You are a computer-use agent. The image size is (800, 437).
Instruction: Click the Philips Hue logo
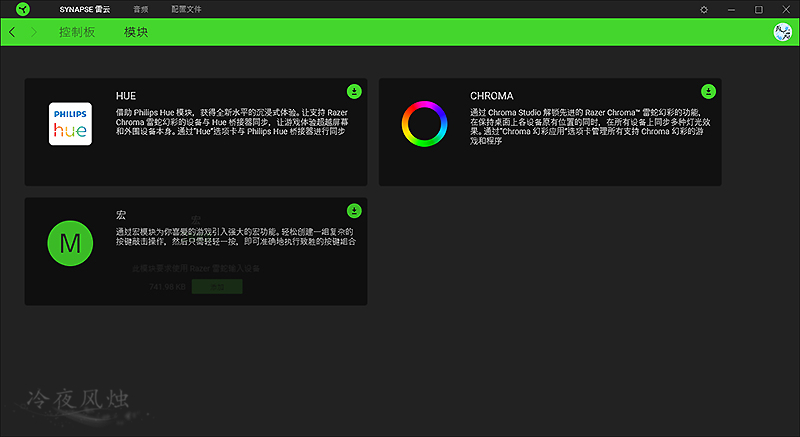(70, 124)
